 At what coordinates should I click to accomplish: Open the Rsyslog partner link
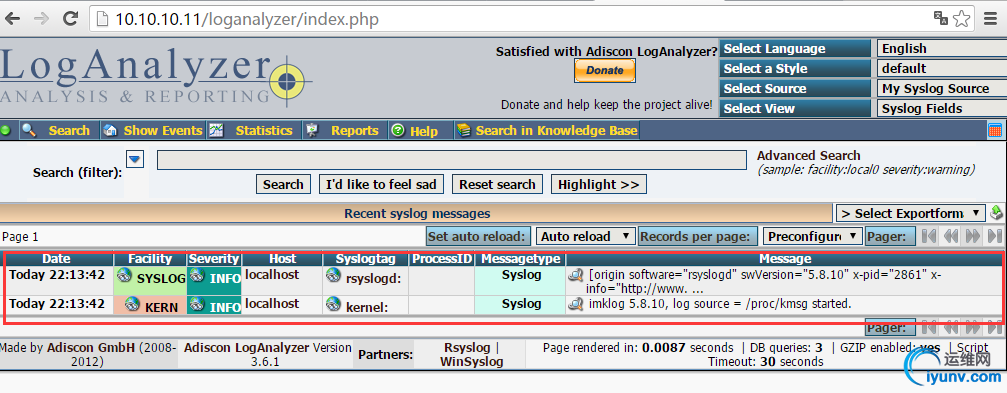467,347
